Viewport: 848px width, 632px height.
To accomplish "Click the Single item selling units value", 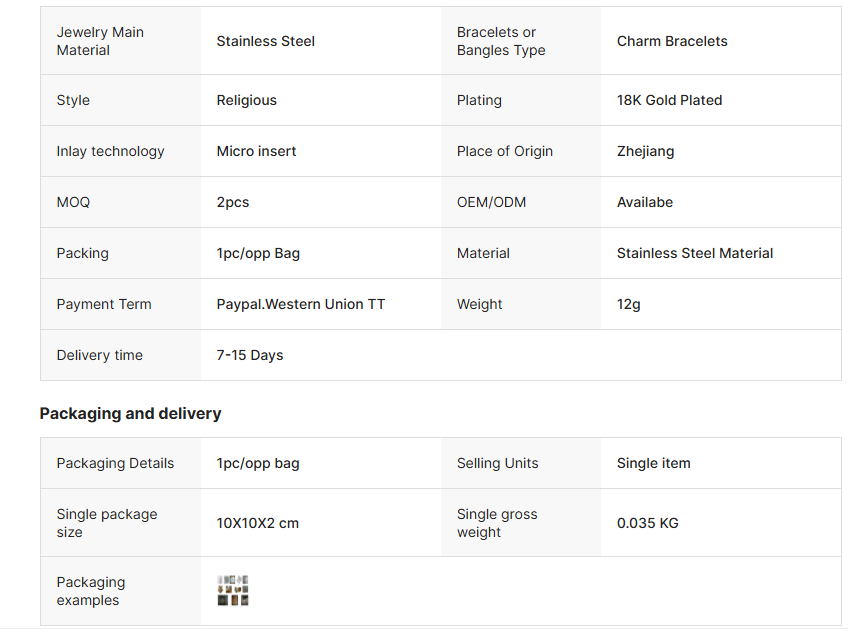I will [653, 463].
